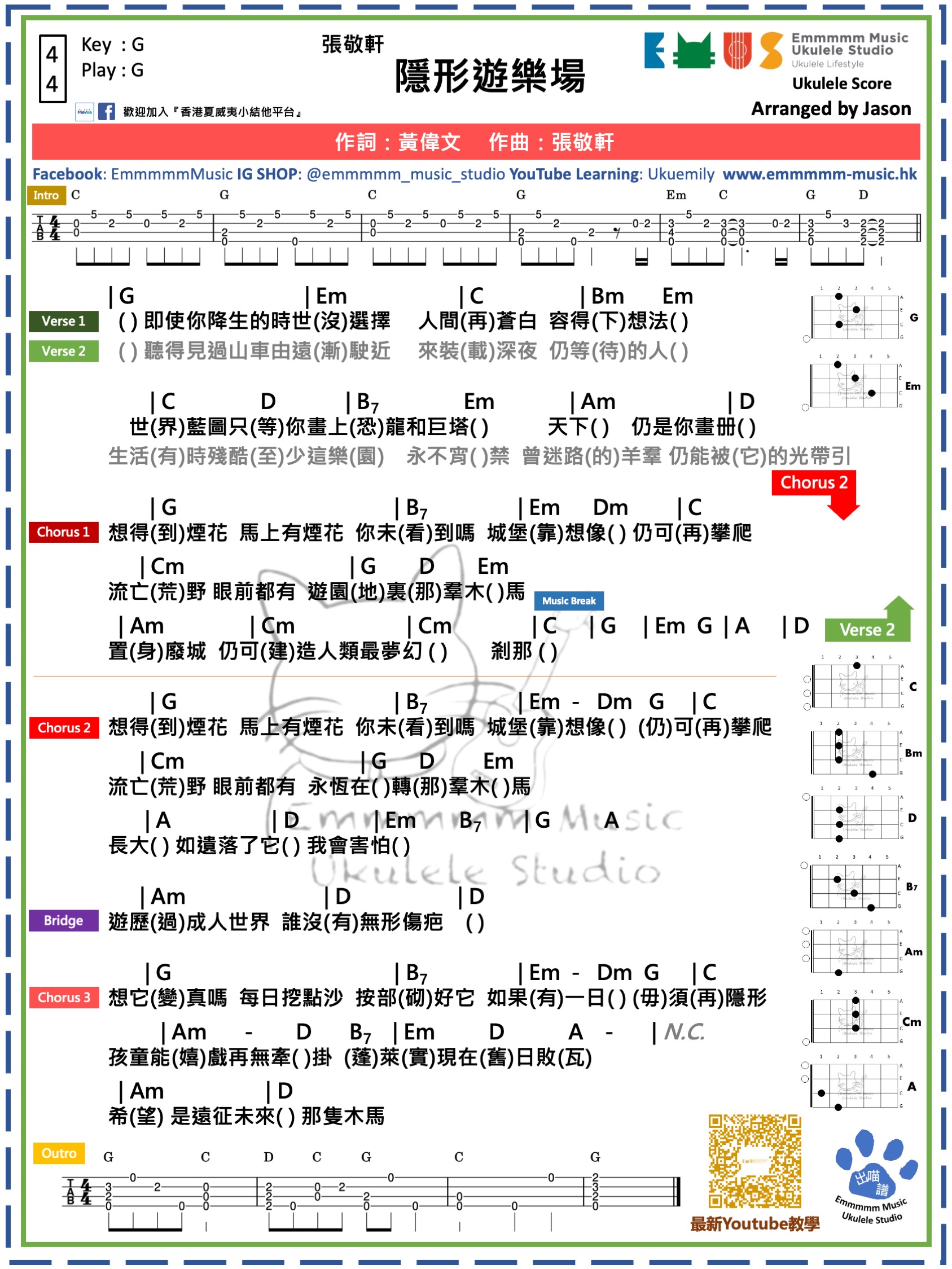Click the blue paw print logo
The width and height of the screenshot is (952, 1269).
tap(875, 1165)
